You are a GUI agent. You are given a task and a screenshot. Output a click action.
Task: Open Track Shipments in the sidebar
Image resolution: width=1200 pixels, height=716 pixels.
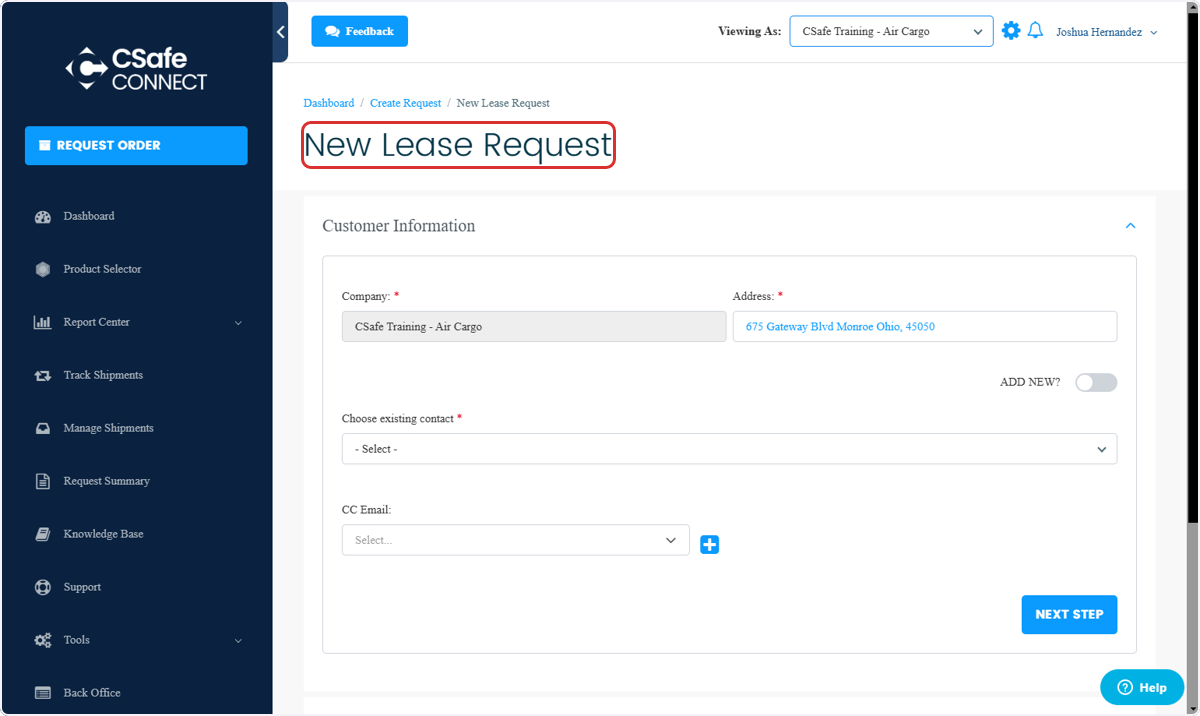pos(103,375)
